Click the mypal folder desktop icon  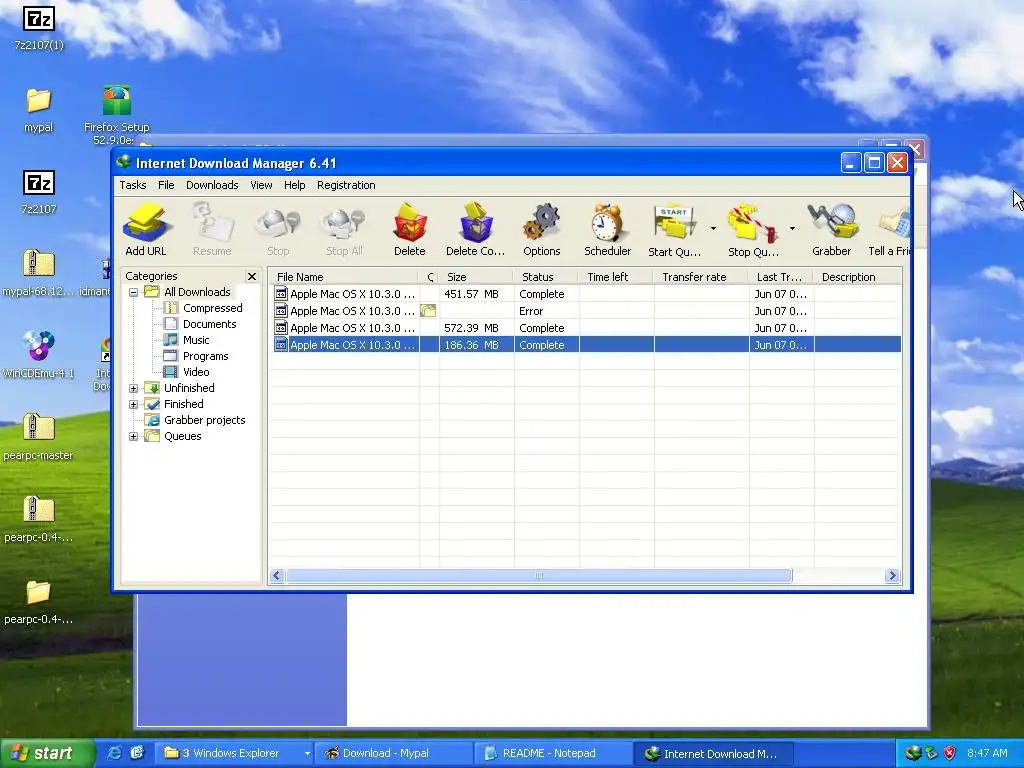click(39, 110)
